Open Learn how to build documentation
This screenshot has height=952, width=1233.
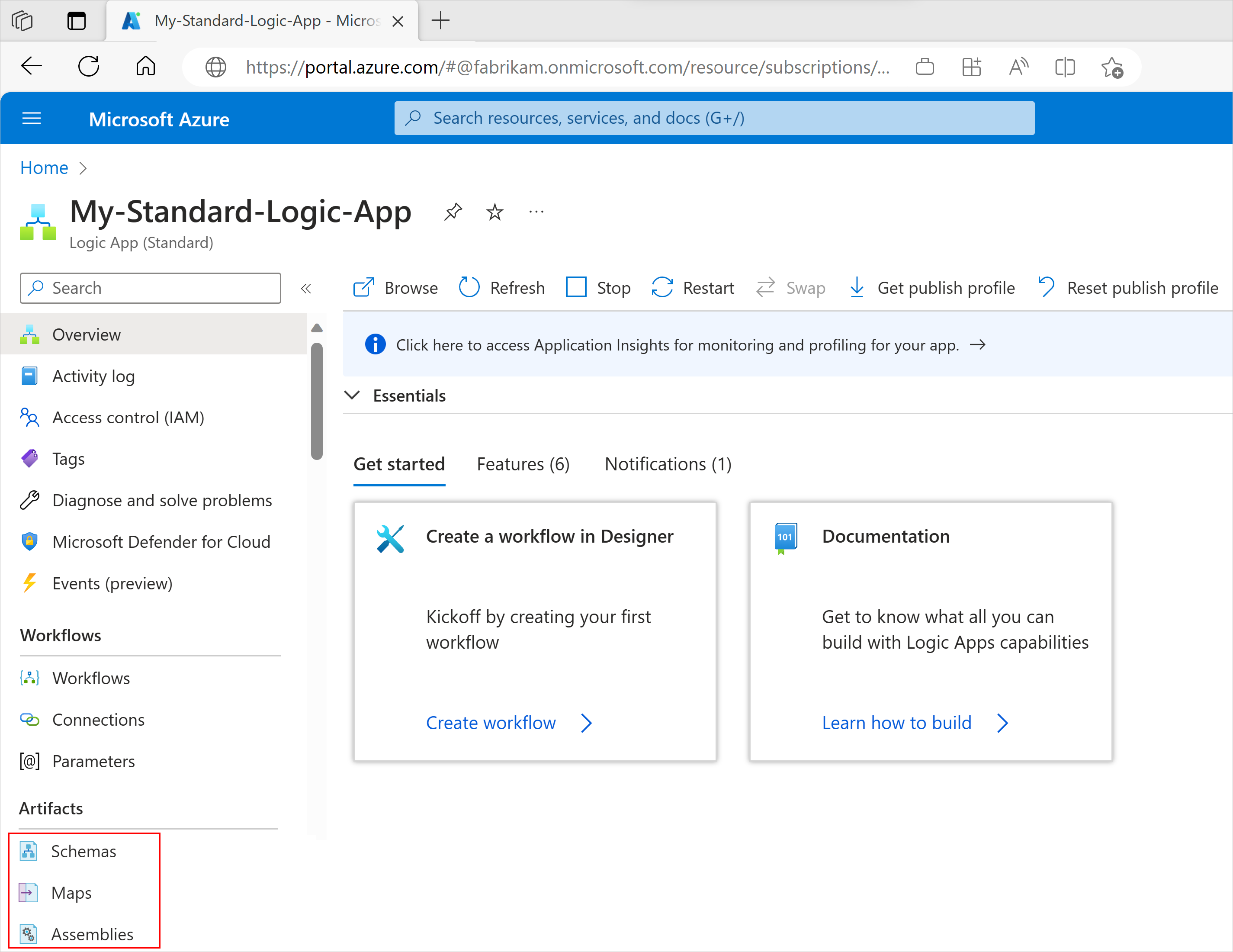pos(896,723)
